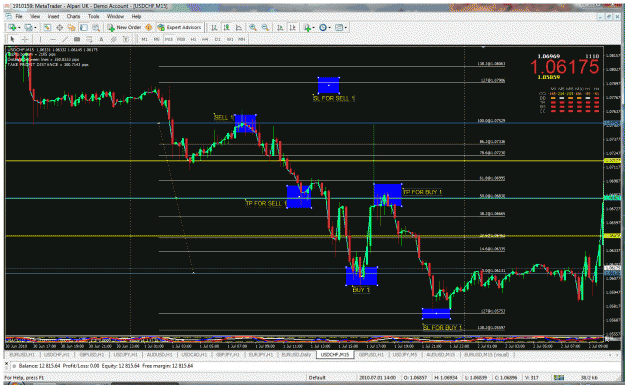This screenshot has width=625, height=385.
Task: Switch to the EURUSD,Daily chart tab
Action: 296,354
